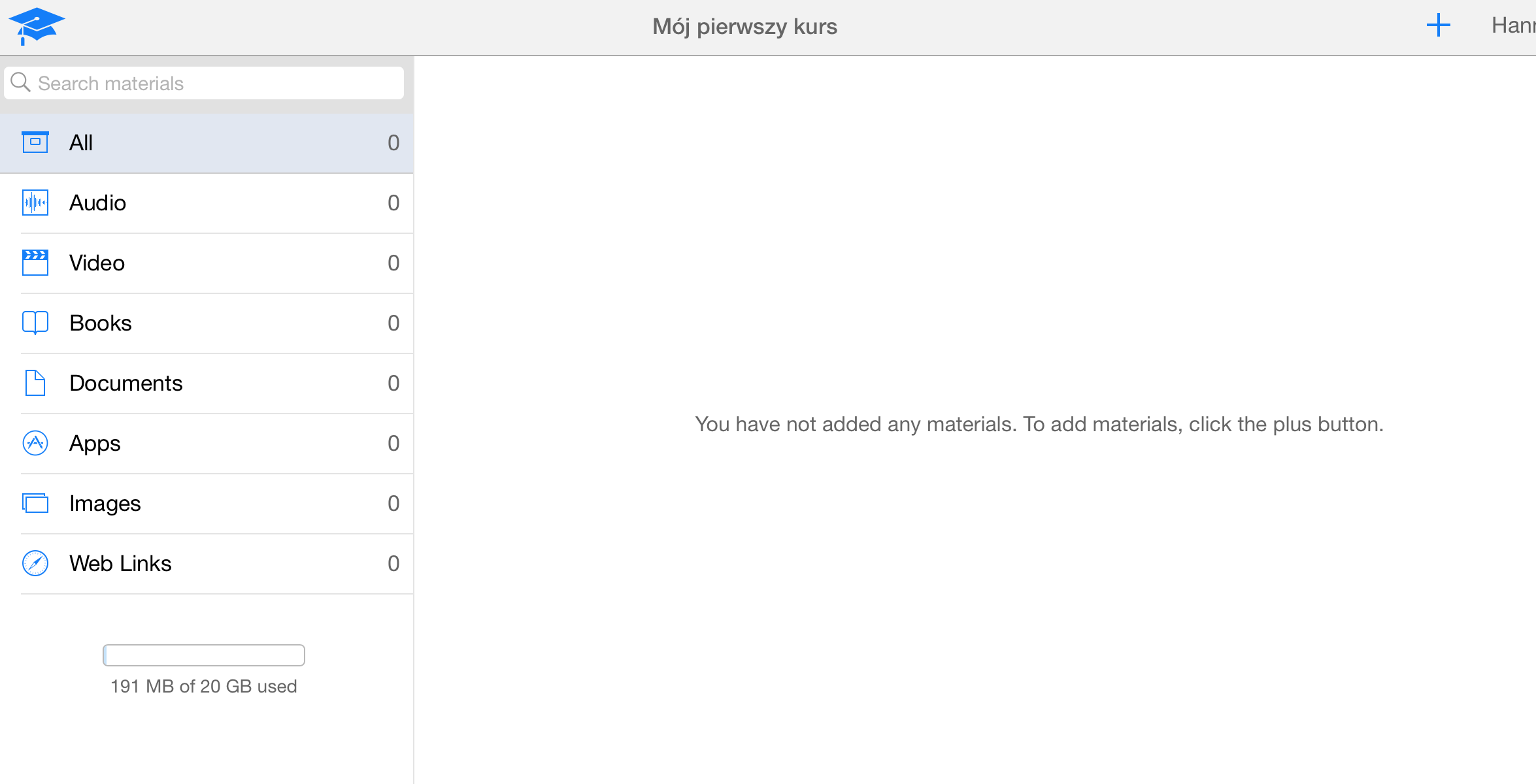Open the partially visible user name menu
The image size is (1536, 784).
[1512, 26]
